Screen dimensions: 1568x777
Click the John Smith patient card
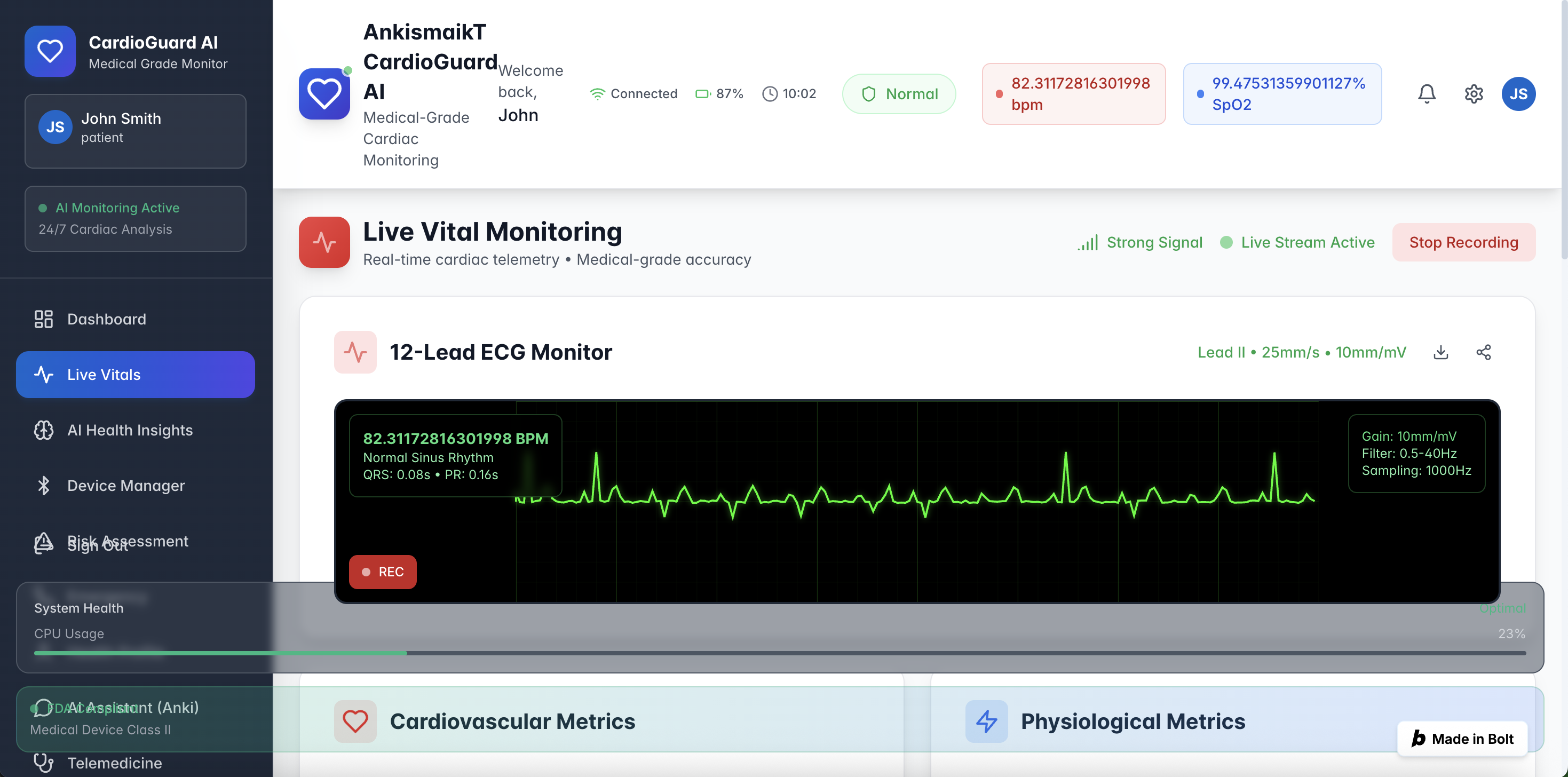[x=135, y=130]
